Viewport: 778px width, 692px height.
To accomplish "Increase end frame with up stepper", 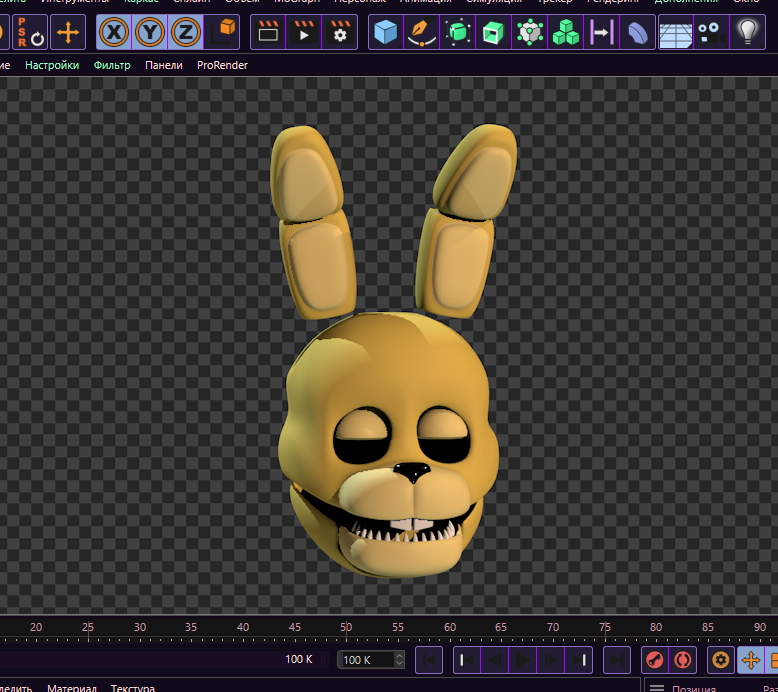I will (x=399, y=655).
